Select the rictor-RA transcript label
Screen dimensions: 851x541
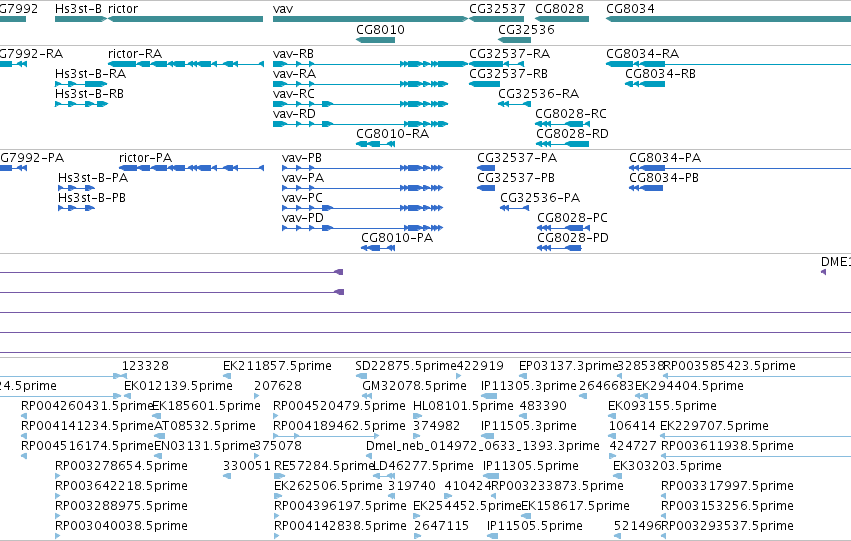135,54
